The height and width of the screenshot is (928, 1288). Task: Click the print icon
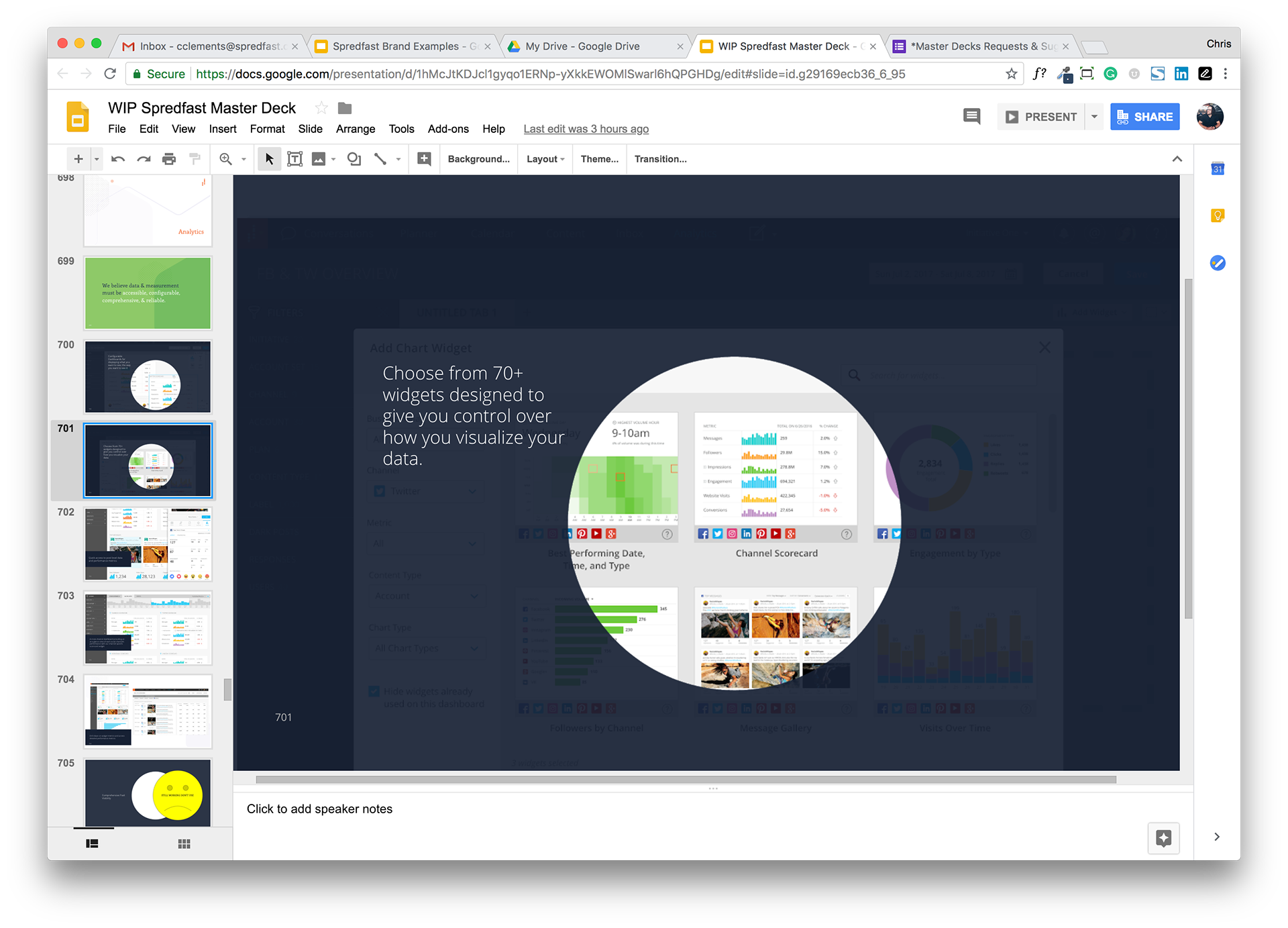pyautogui.click(x=169, y=159)
